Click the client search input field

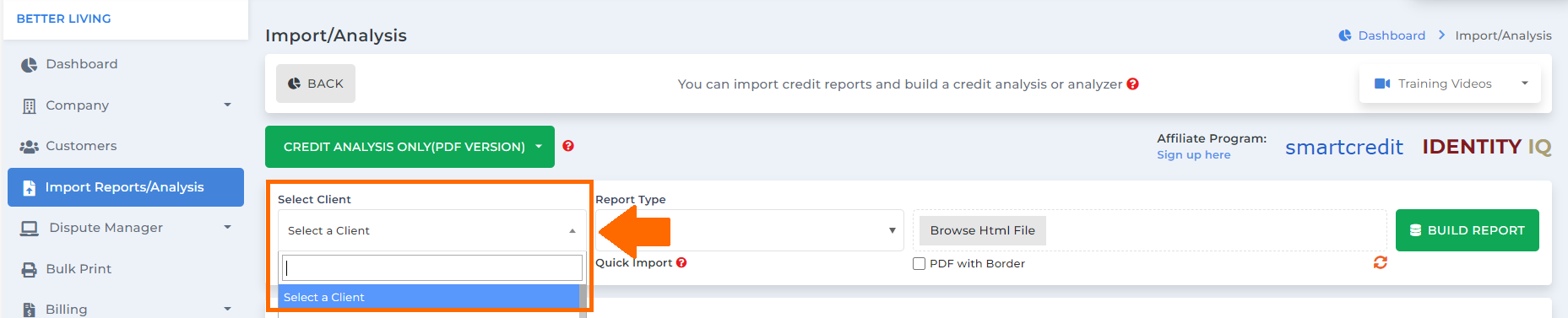(x=432, y=268)
